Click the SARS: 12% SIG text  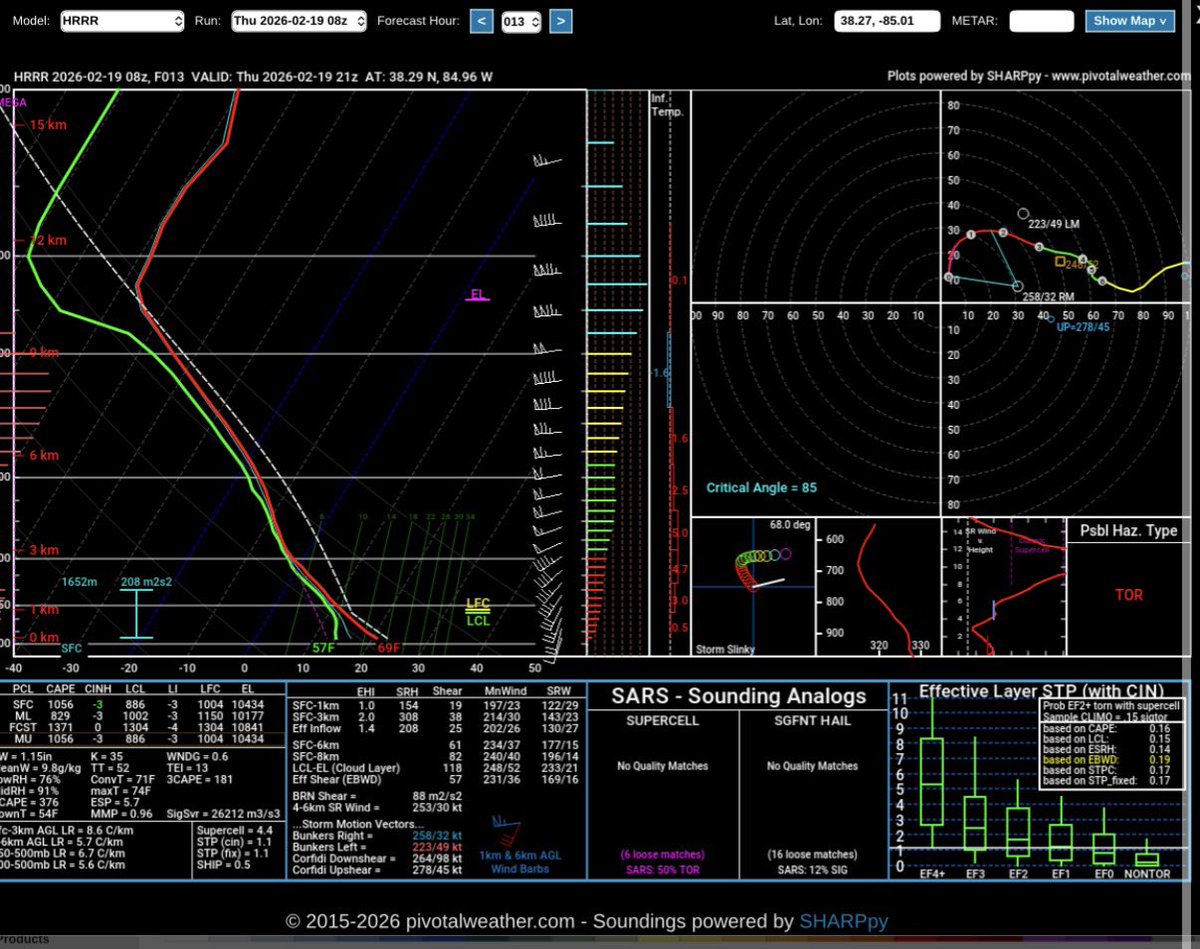click(x=812, y=868)
